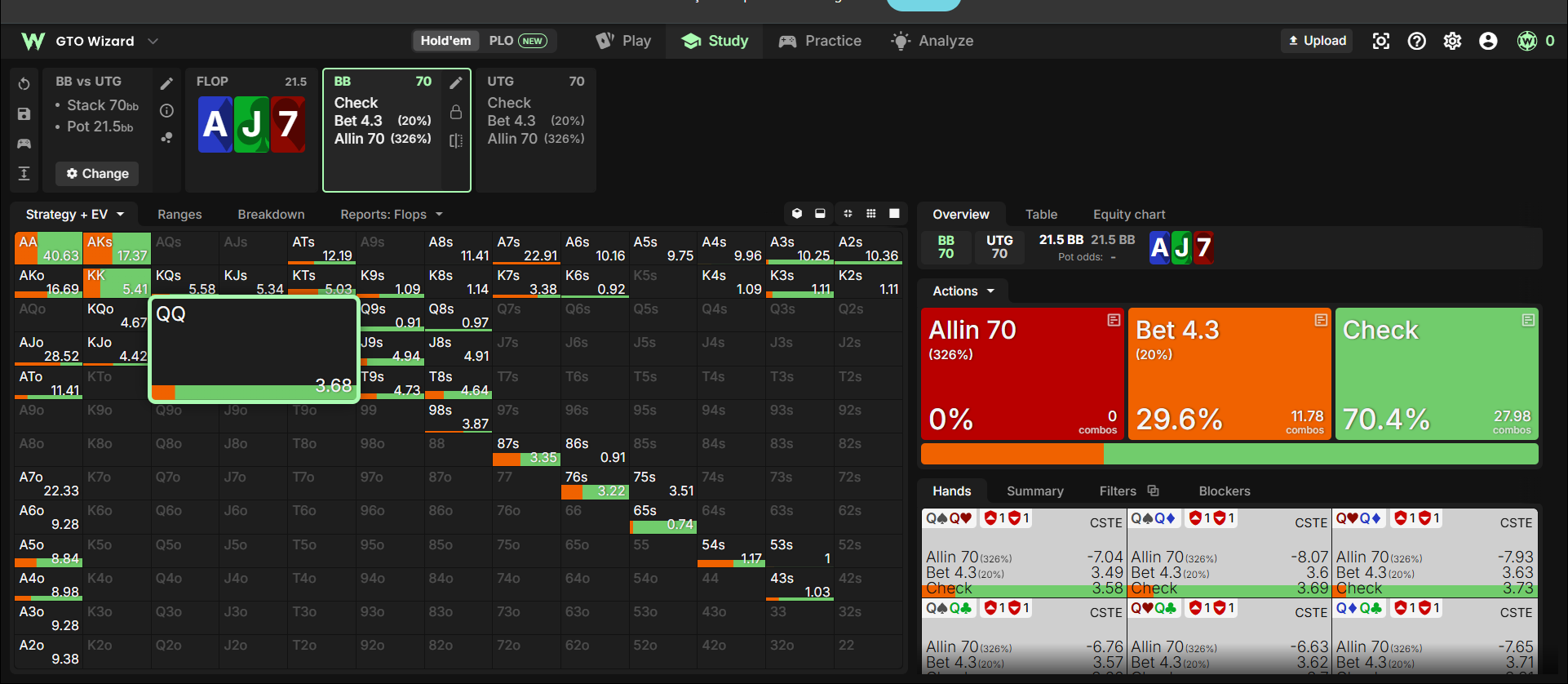Toggle the hexagon cube view in matrix toolbar
The image size is (1568, 684).
[x=797, y=214]
